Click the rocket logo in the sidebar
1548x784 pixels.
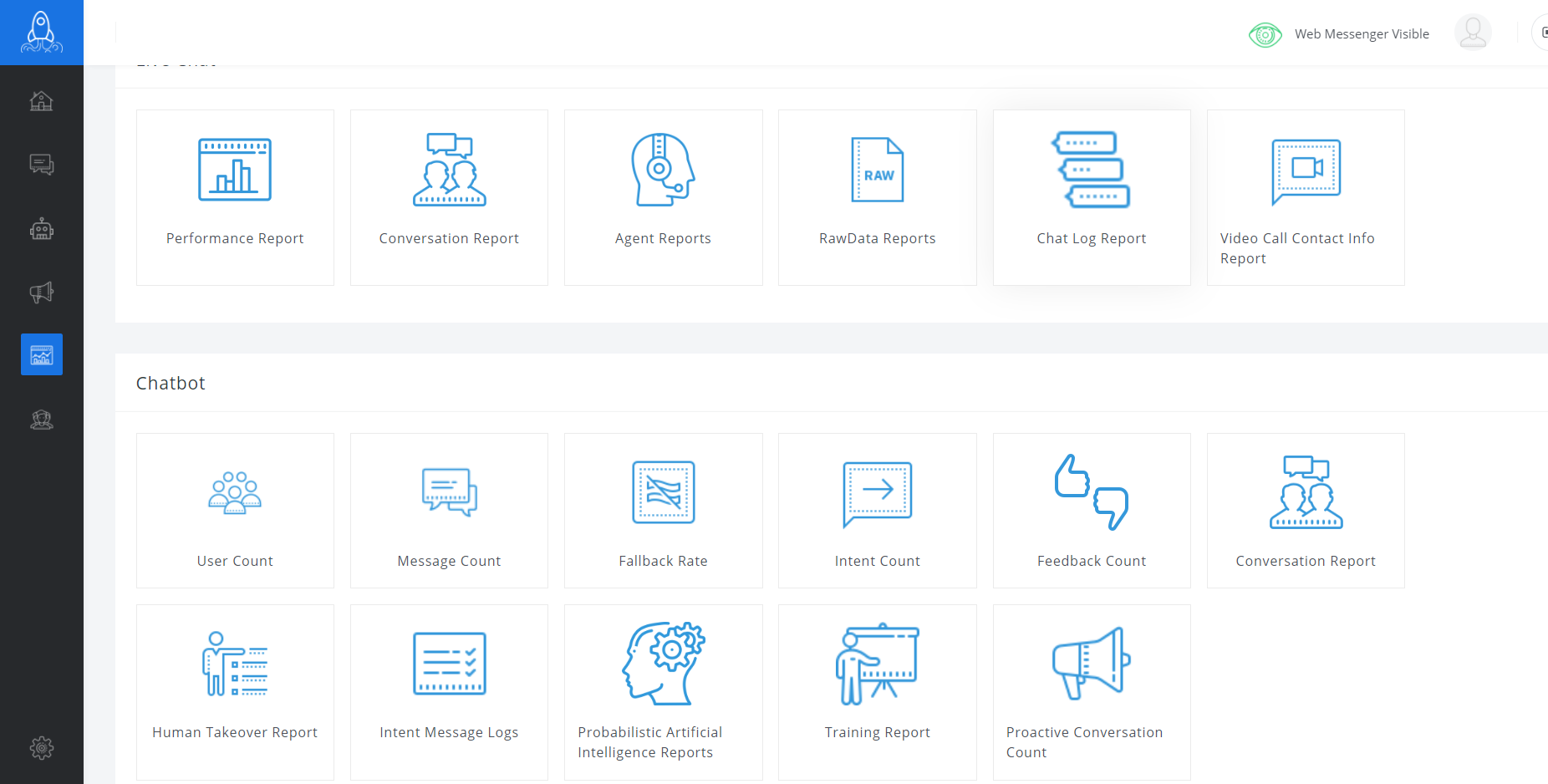coord(41,32)
